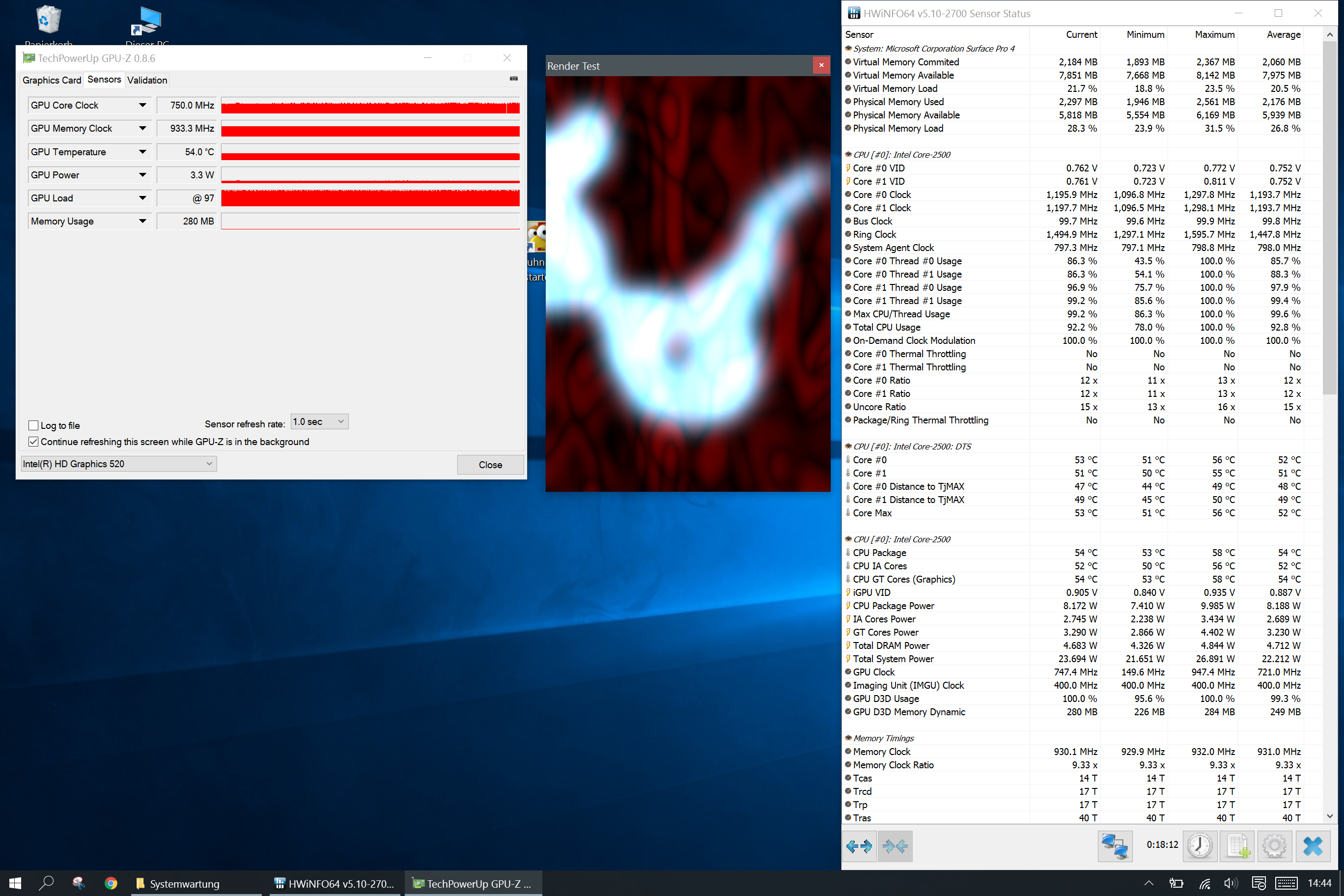Enable Log to file checkbox
Screen dimensions: 1344x896
click(34, 425)
